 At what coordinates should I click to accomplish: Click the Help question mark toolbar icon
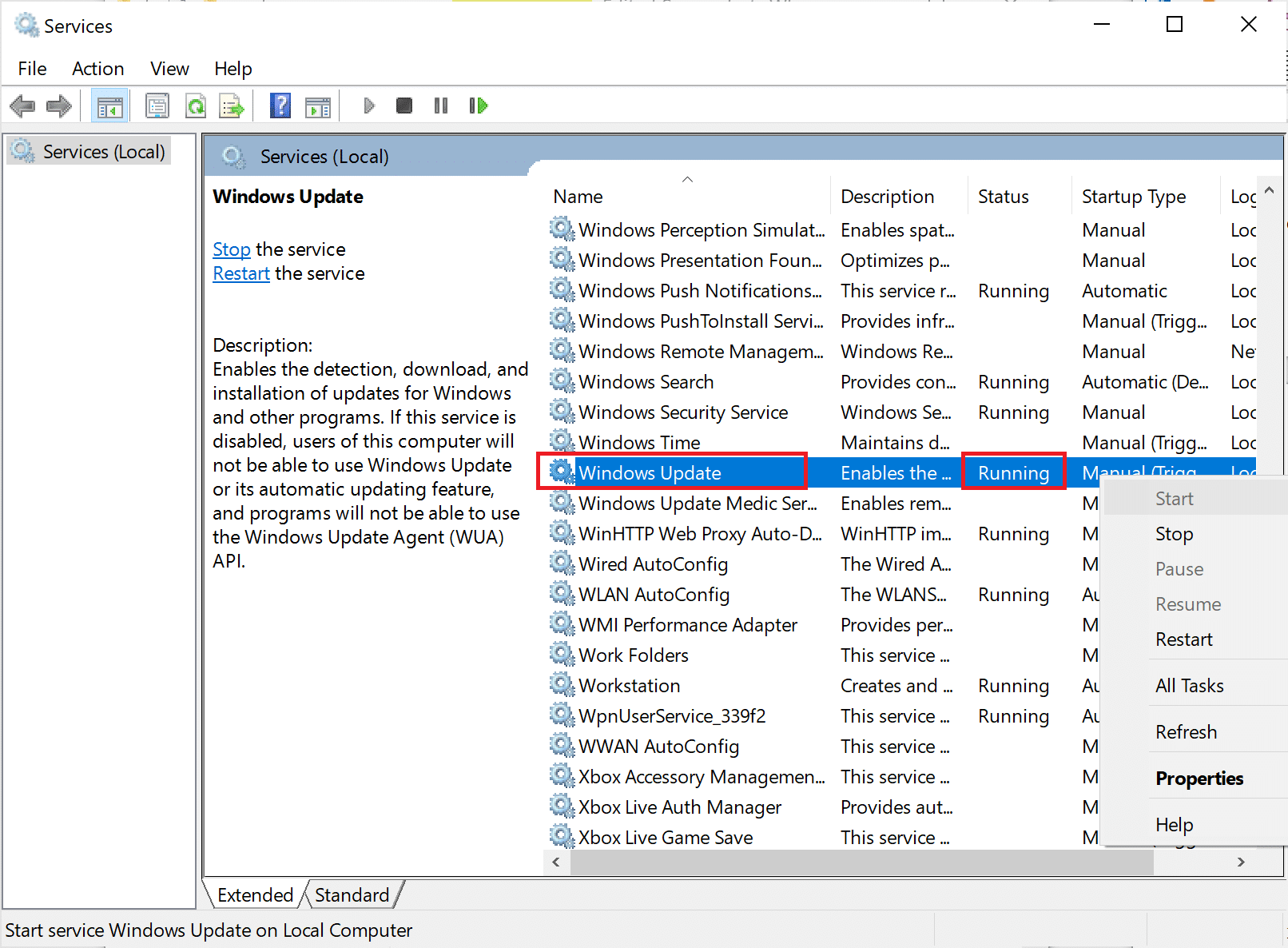[x=280, y=105]
